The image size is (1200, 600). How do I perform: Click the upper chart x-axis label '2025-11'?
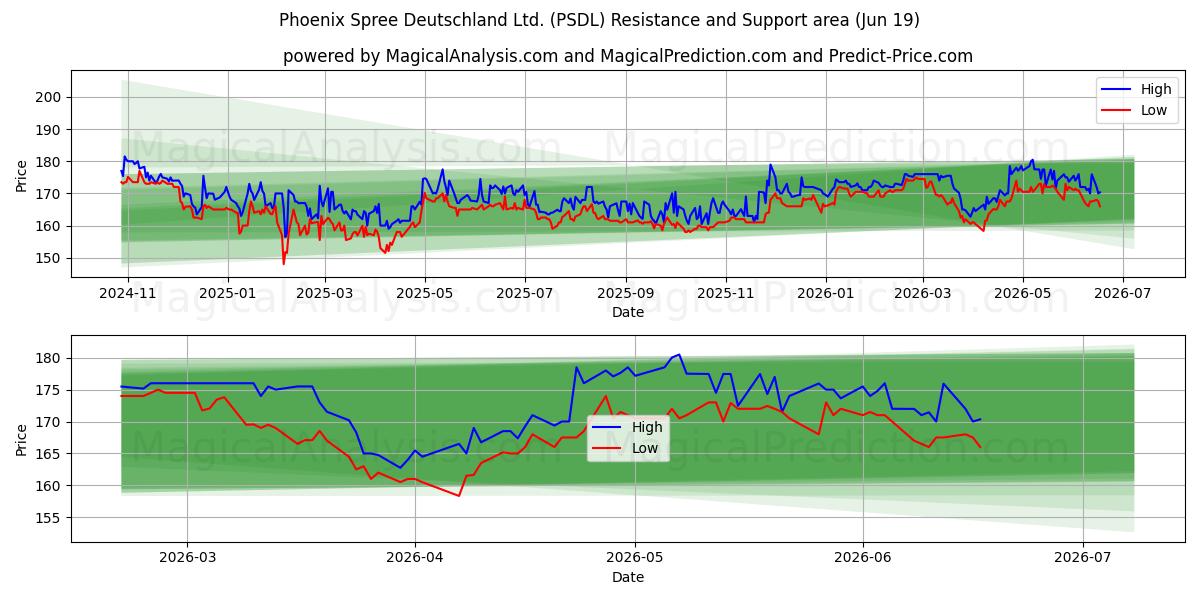click(726, 294)
